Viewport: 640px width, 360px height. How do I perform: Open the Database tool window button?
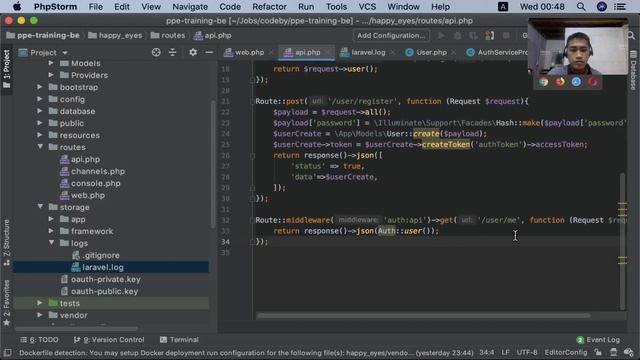[633, 70]
